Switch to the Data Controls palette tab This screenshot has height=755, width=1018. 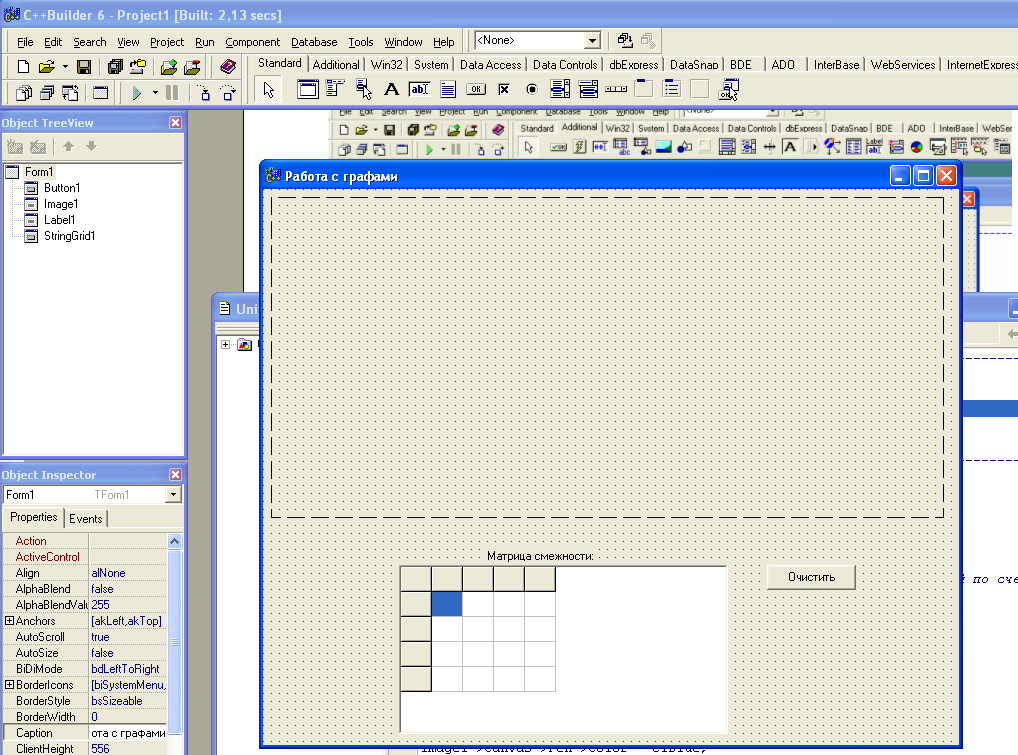565,65
